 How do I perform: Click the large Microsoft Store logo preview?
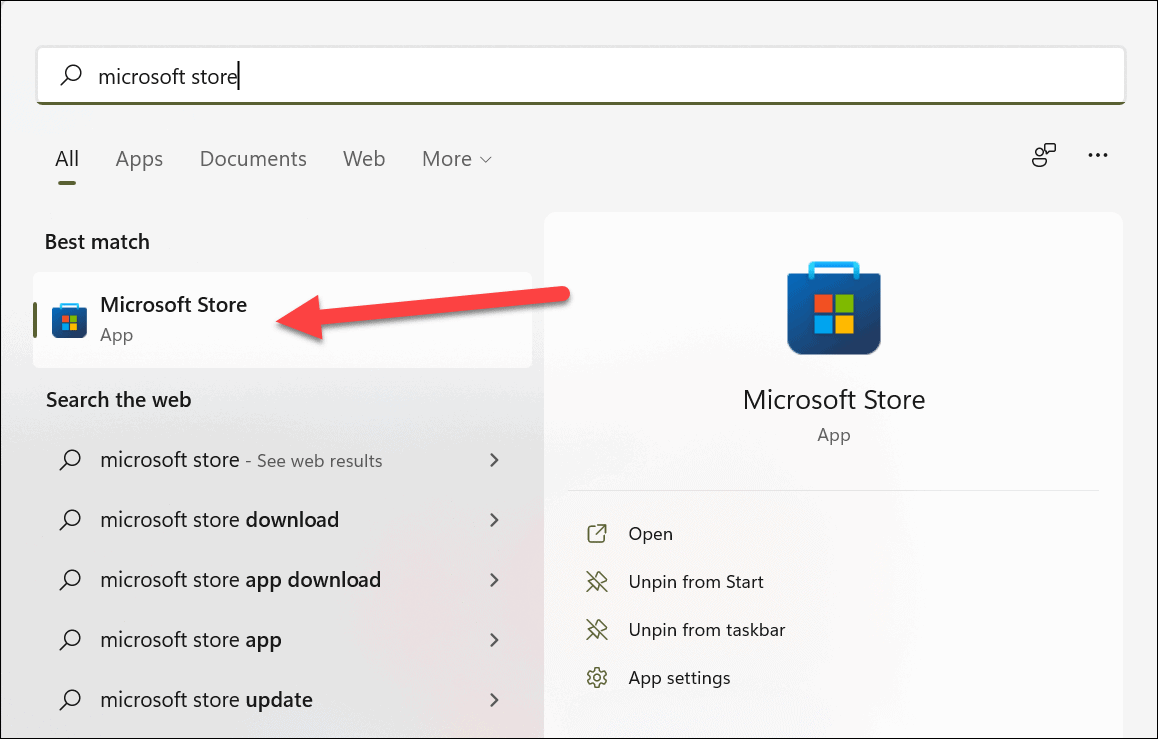pyautogui.click(x=833, y=308)
